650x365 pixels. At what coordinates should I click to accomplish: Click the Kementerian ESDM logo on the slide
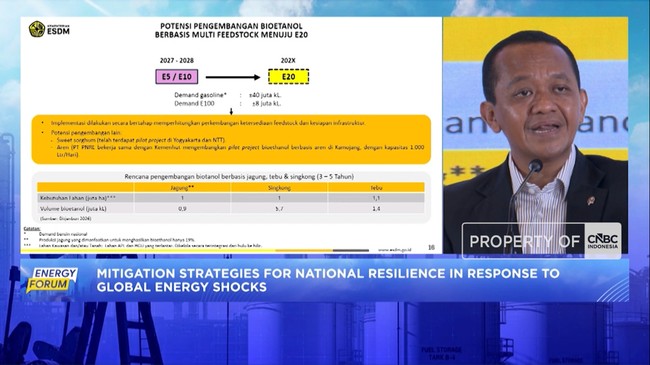pos(49,29)
